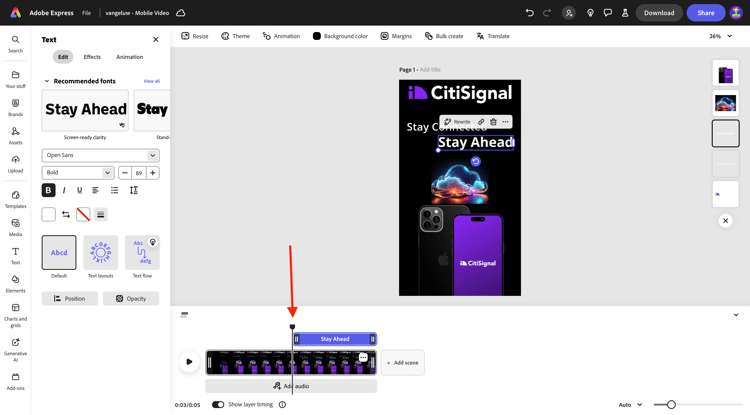Open the Open Sans font dropdown

100,155
